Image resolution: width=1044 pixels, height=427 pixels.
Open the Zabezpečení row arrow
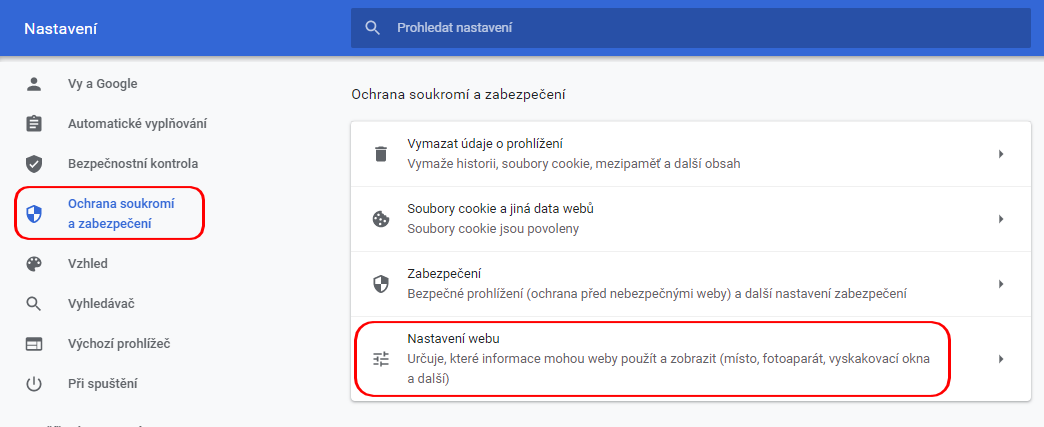click(1000, 284)
